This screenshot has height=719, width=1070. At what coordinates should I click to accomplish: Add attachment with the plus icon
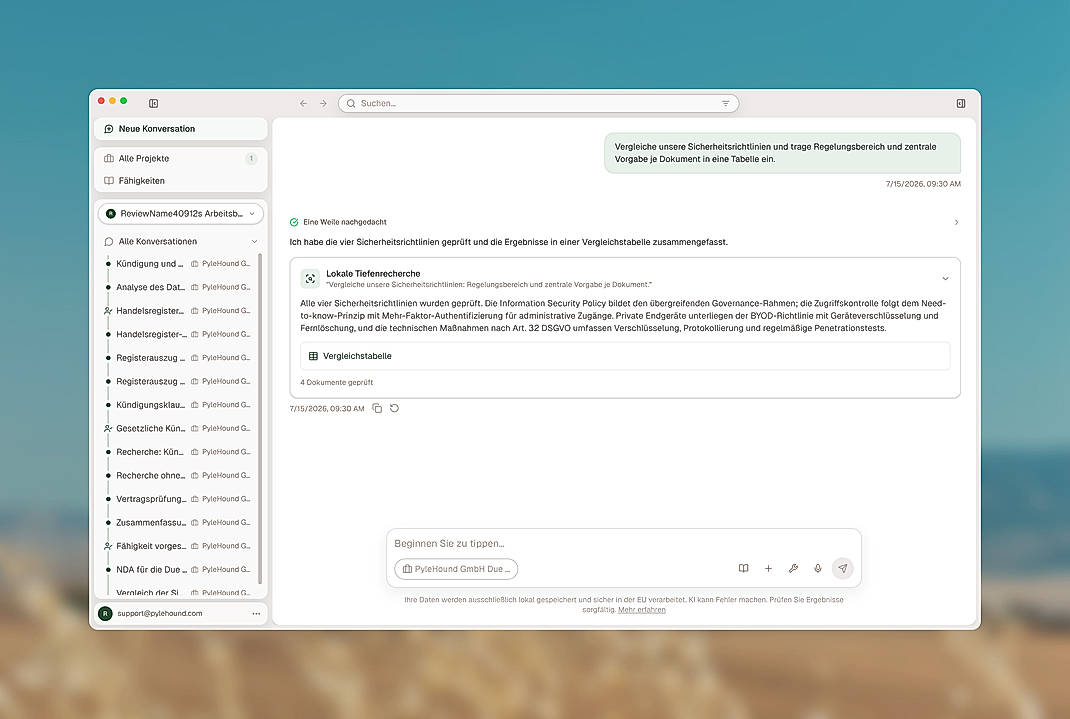coord(768,568)
